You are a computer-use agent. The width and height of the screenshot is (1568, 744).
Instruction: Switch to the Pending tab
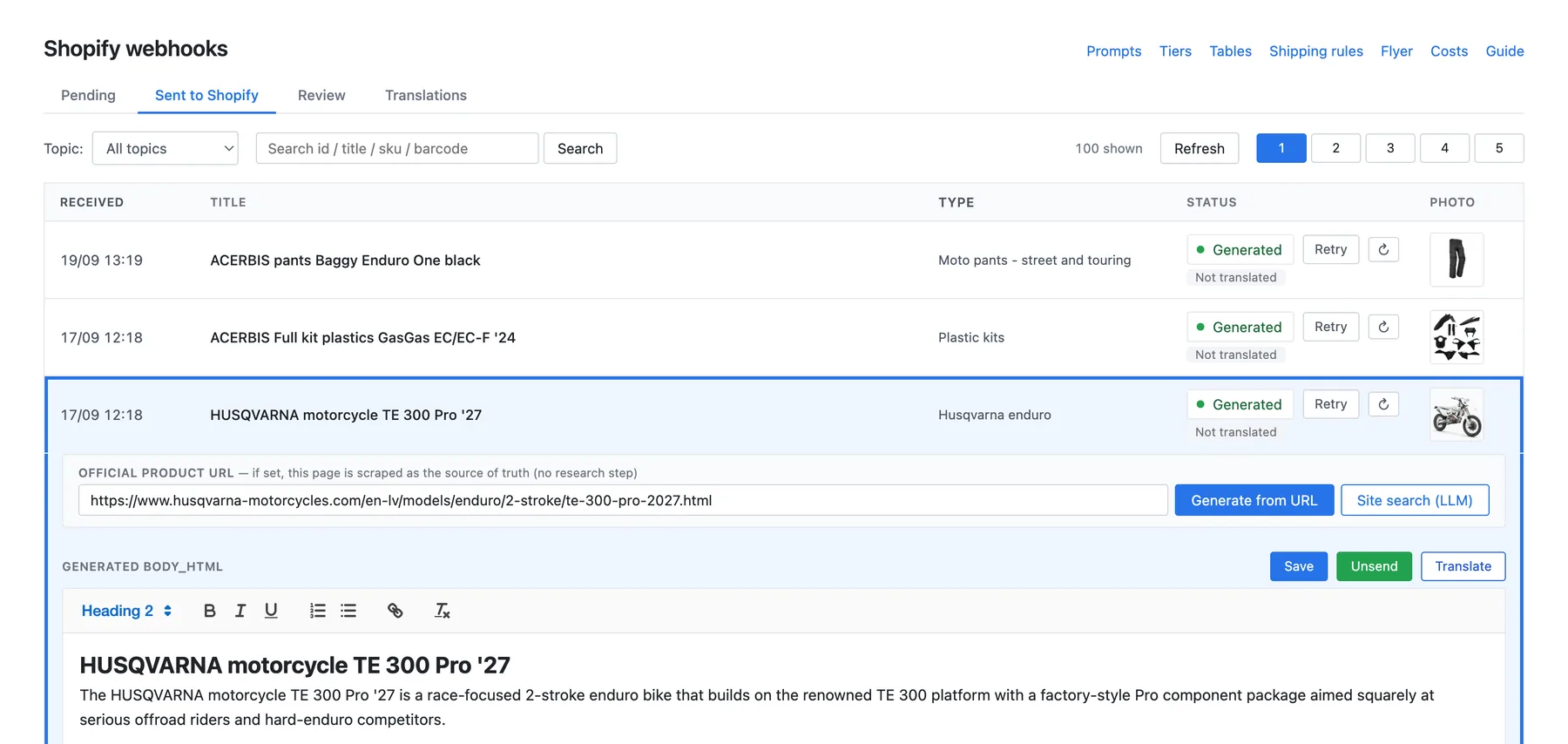click(x=88, y=95)
